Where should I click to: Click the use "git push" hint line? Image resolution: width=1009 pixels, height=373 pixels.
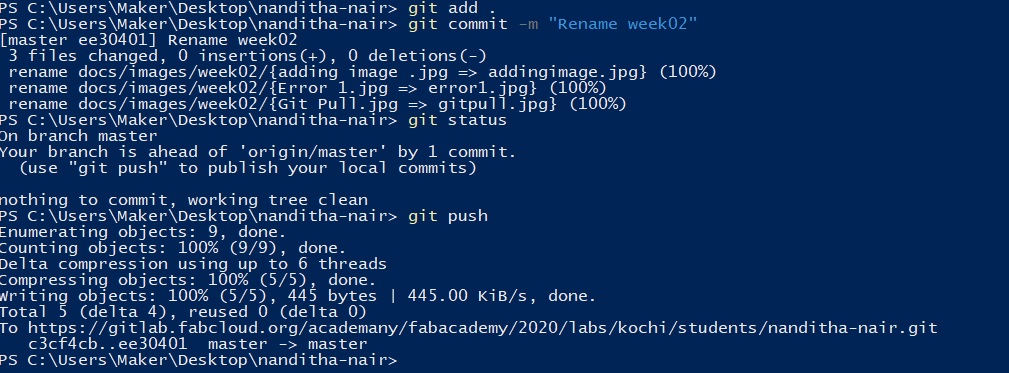pyautogui.click(x=248, y=168)
